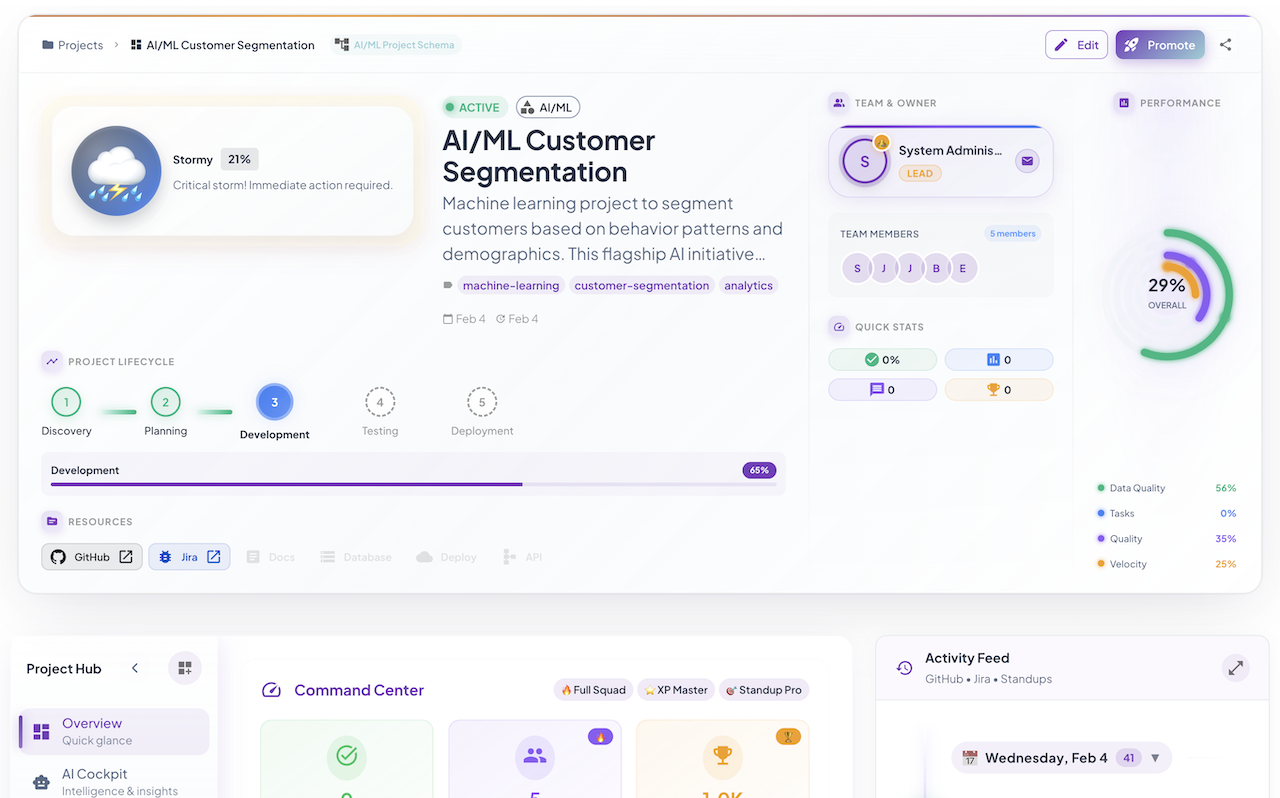Image resolution: width=1280 pixels, height=798 pixels.
Task: Click the add widget icon in Project Hub
Action: (185, 668)
